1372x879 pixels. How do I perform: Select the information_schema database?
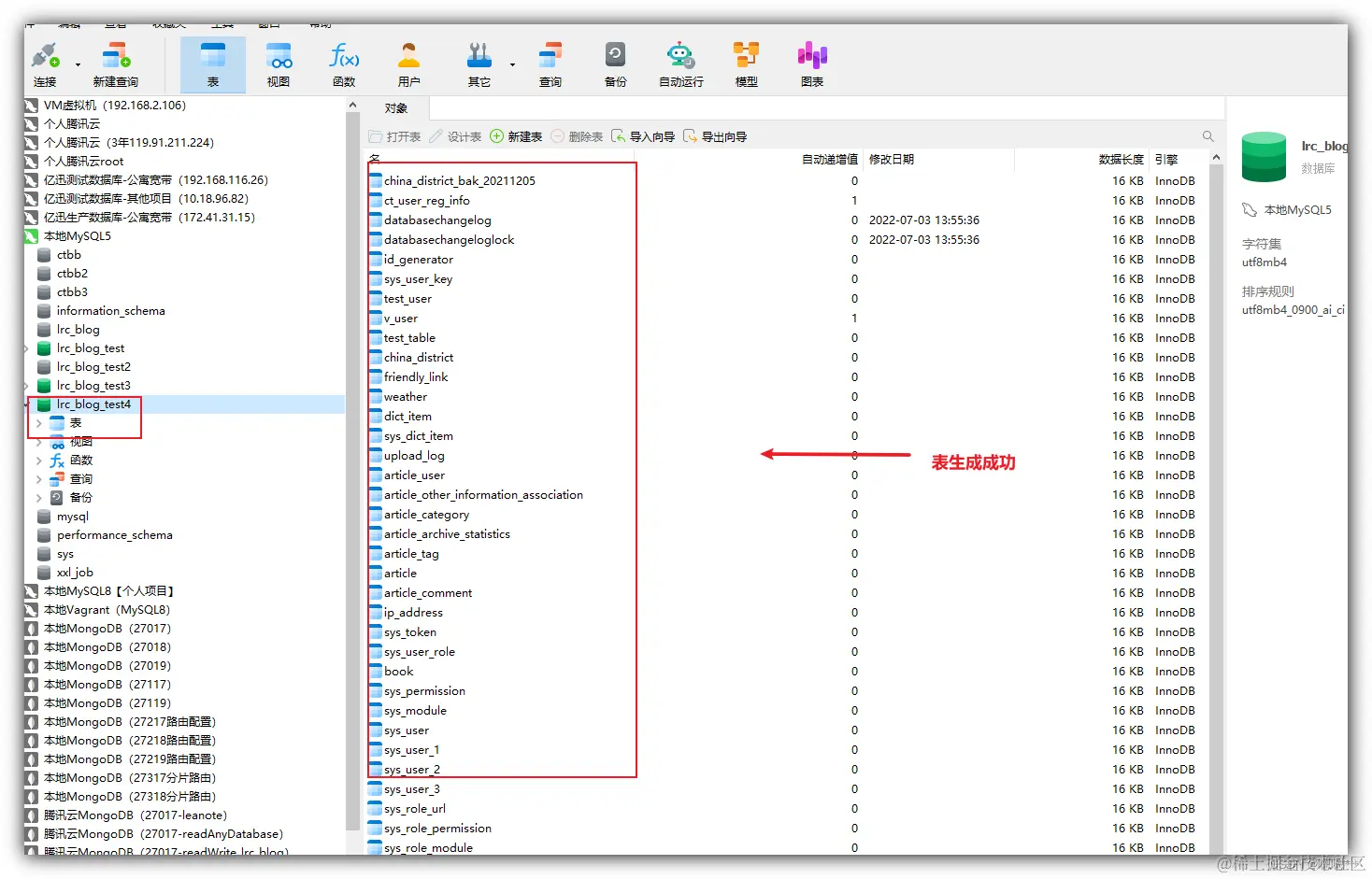pos(110,311)
